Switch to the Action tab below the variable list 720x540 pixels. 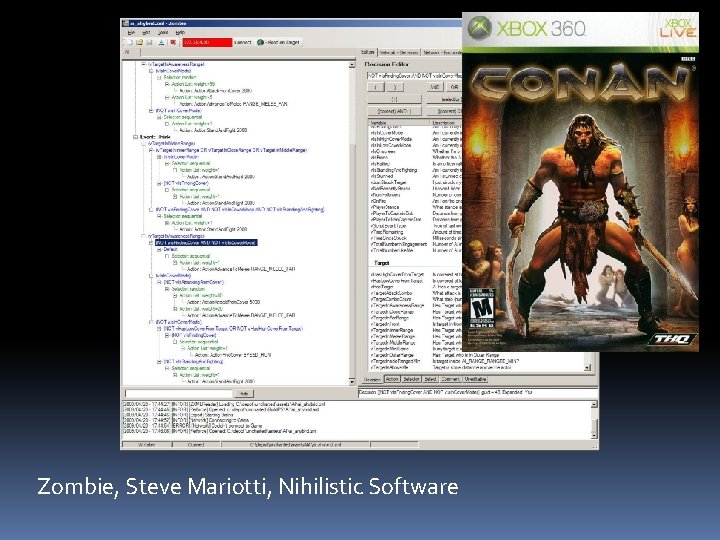[x=392, y=379]
